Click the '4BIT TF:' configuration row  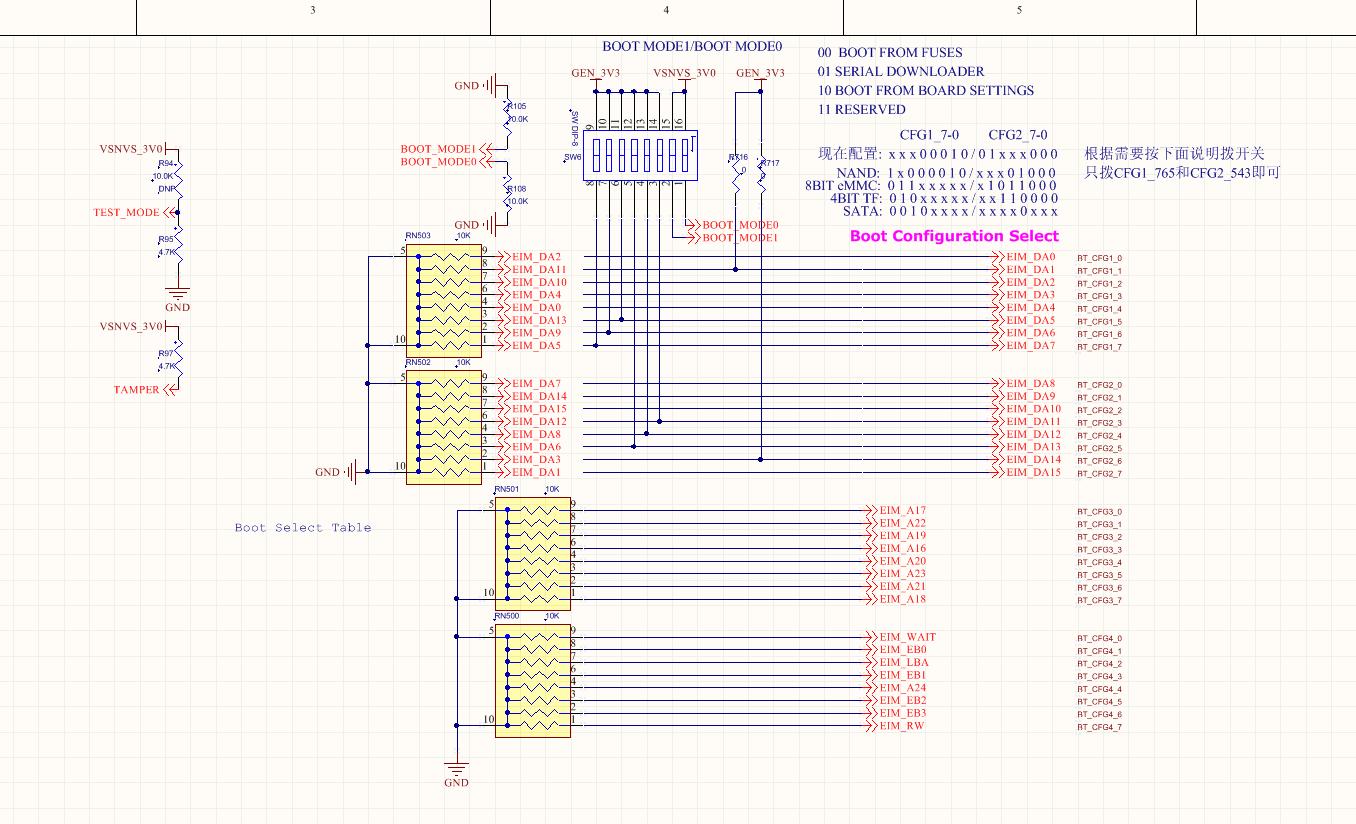(944, 198)
